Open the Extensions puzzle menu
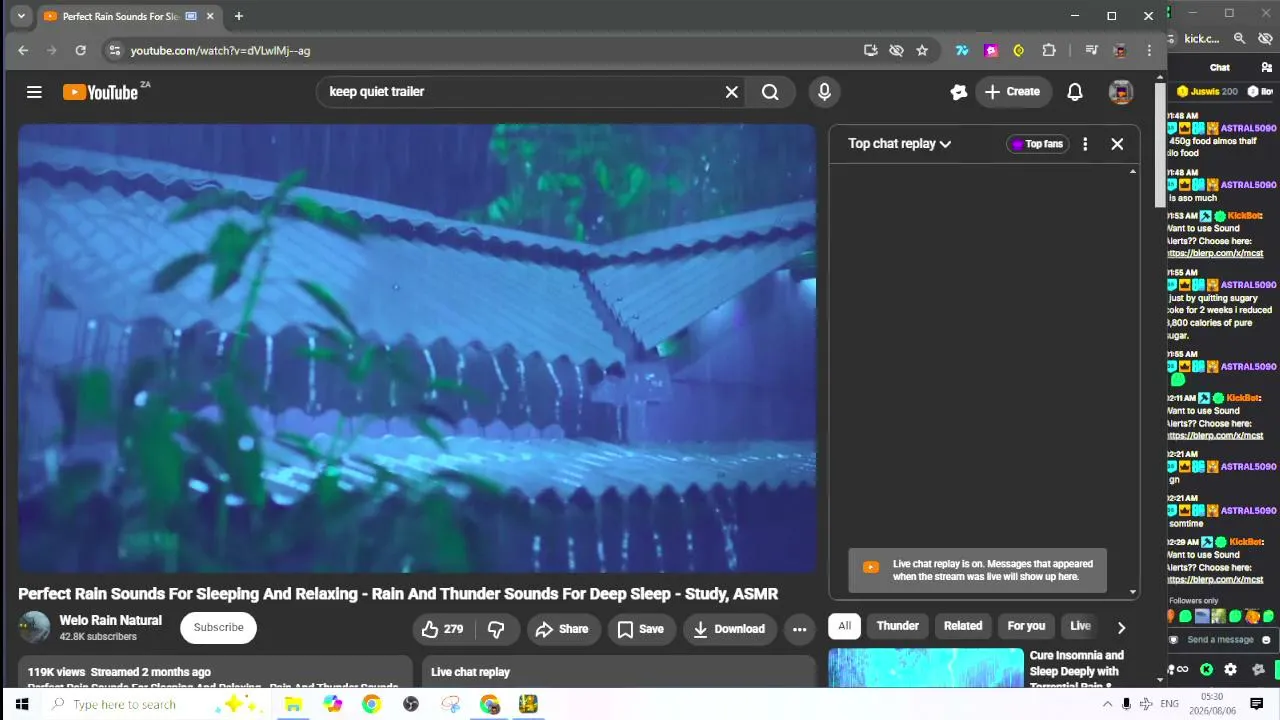Viewport: 1280px width, 720px height. 1049,50
